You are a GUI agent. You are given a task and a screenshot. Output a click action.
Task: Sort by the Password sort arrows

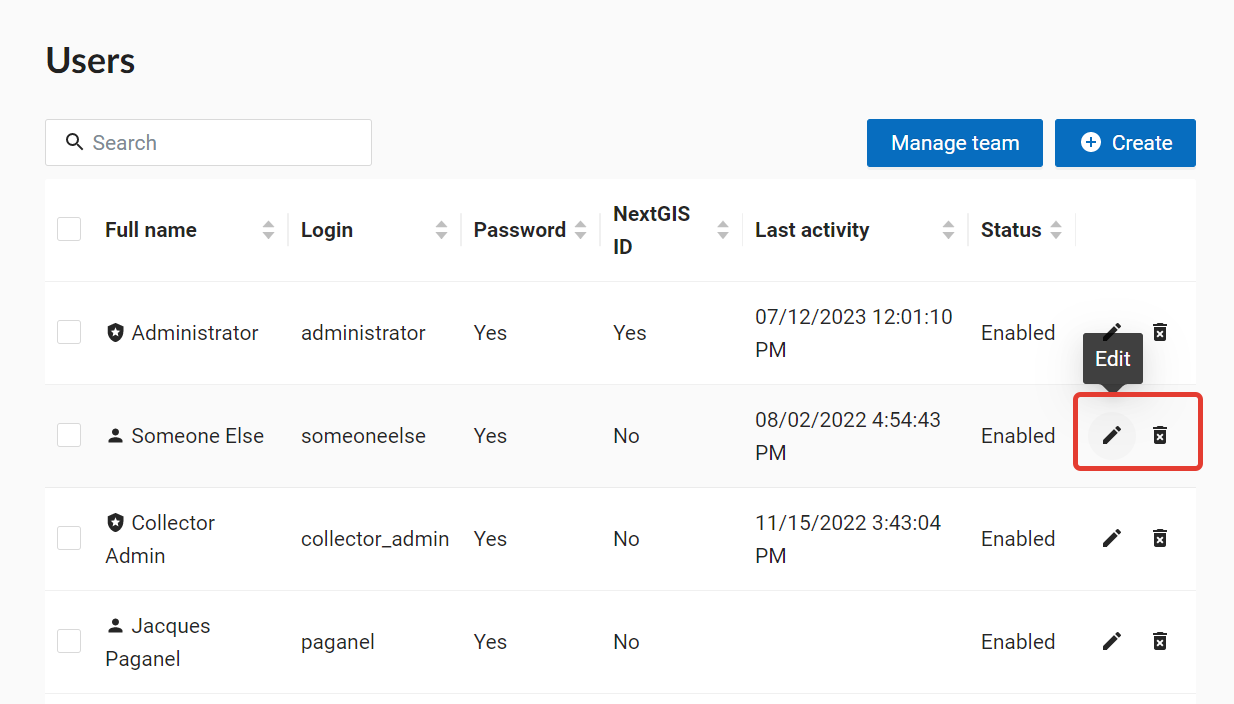[580, 230]
